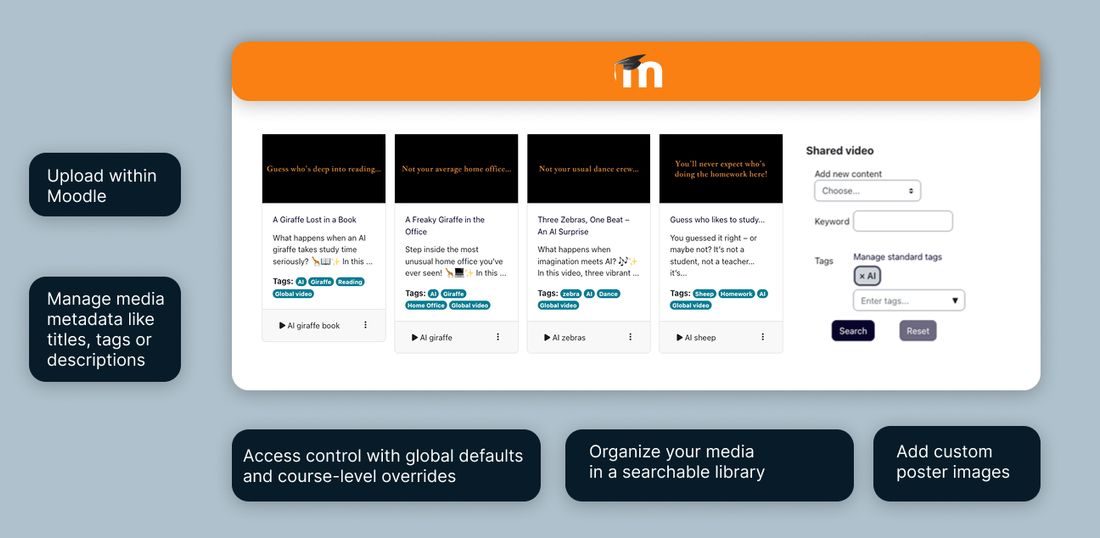The height and width of the screenshot is (538, 1100).
Task: Select Homework tag on sheep card
Action: pos(737,294)
